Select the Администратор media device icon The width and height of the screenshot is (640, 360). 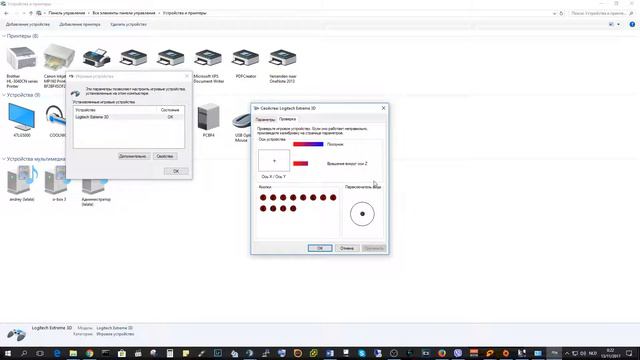[x=95, y=187]
